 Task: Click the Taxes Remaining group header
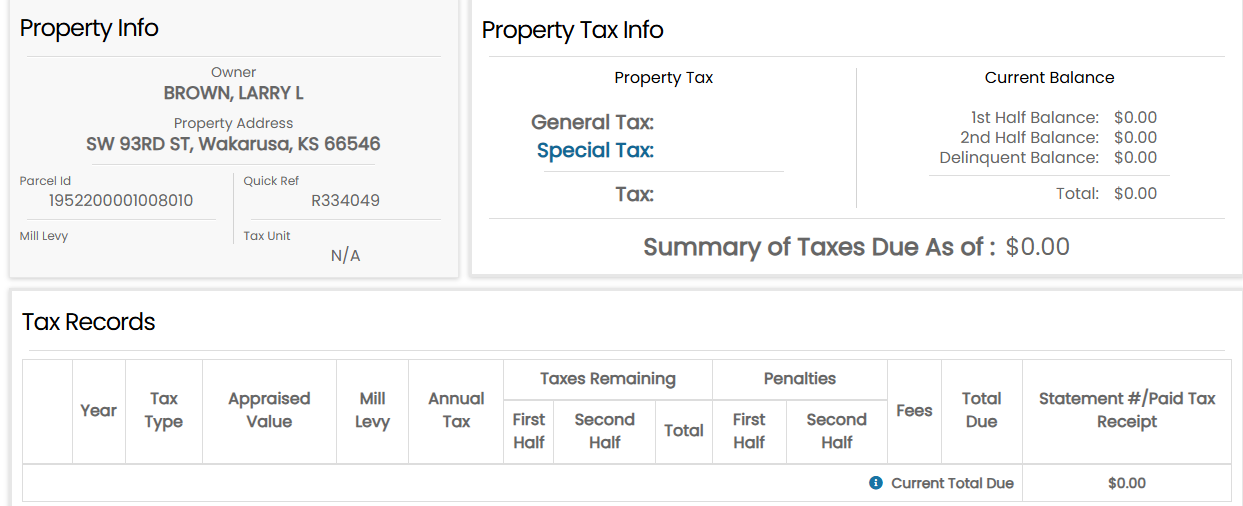[608, 379]
